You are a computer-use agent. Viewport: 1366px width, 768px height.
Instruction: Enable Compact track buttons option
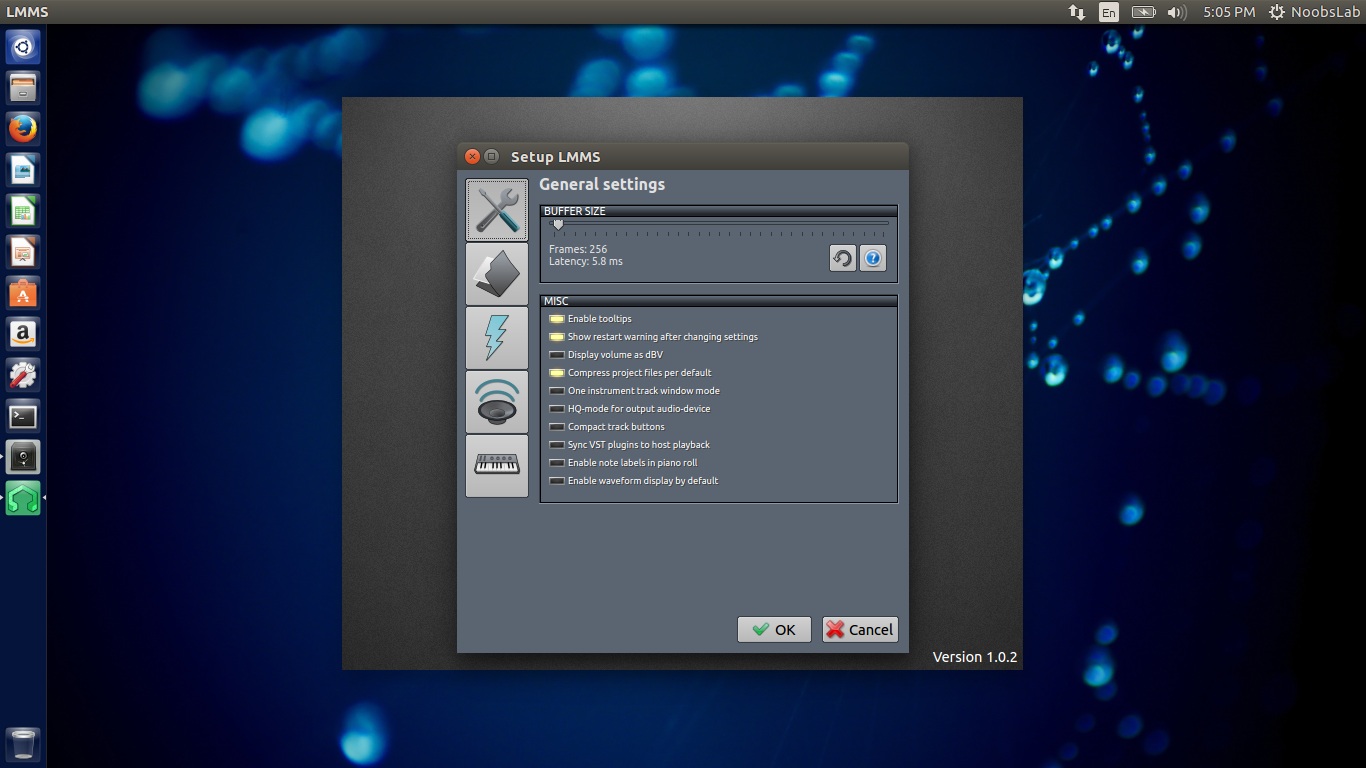607,427
